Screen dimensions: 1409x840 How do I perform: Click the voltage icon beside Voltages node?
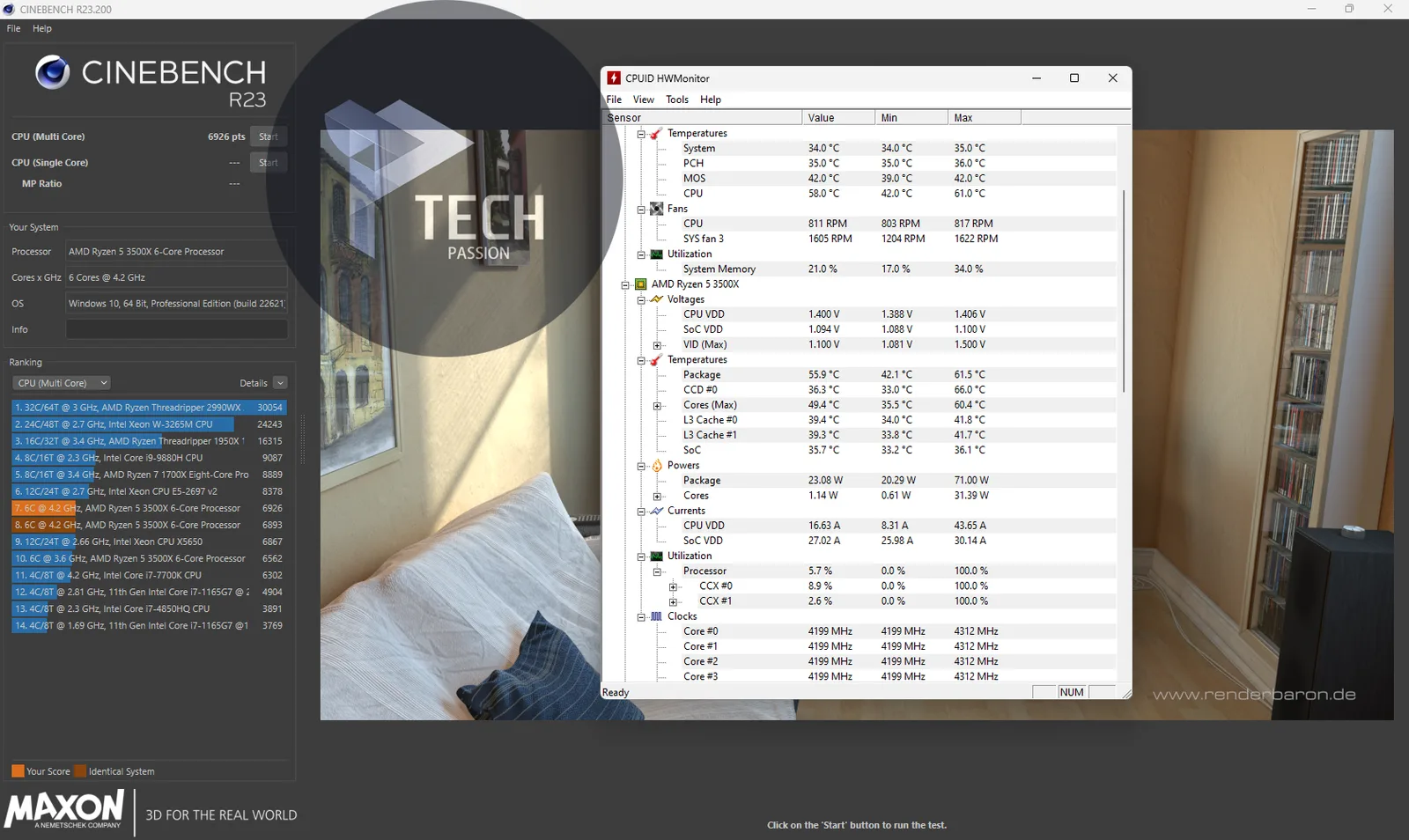tap(656, 299)
